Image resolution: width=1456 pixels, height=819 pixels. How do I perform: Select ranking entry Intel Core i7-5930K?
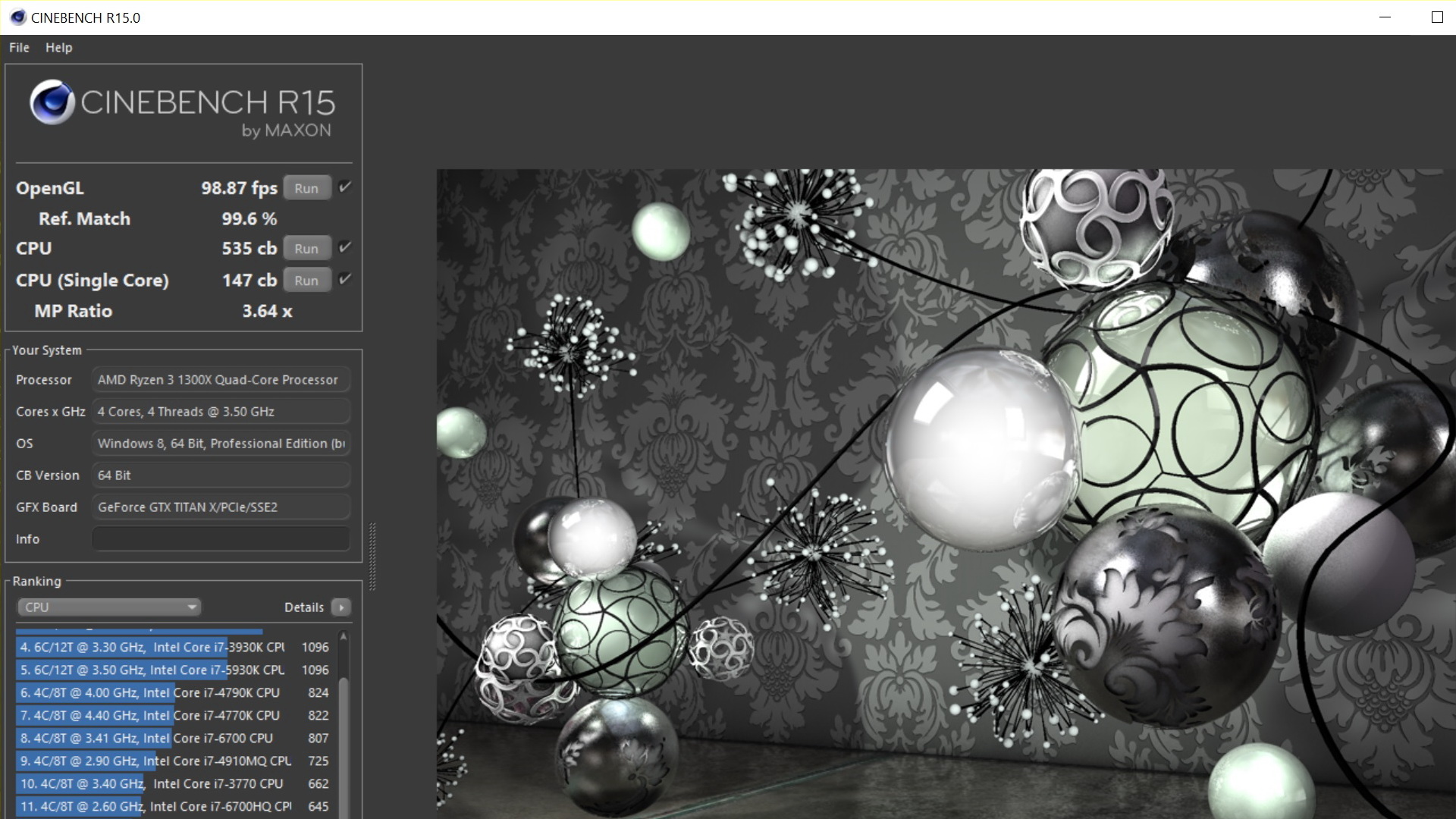pyautogui.click(x=174, y=670)
